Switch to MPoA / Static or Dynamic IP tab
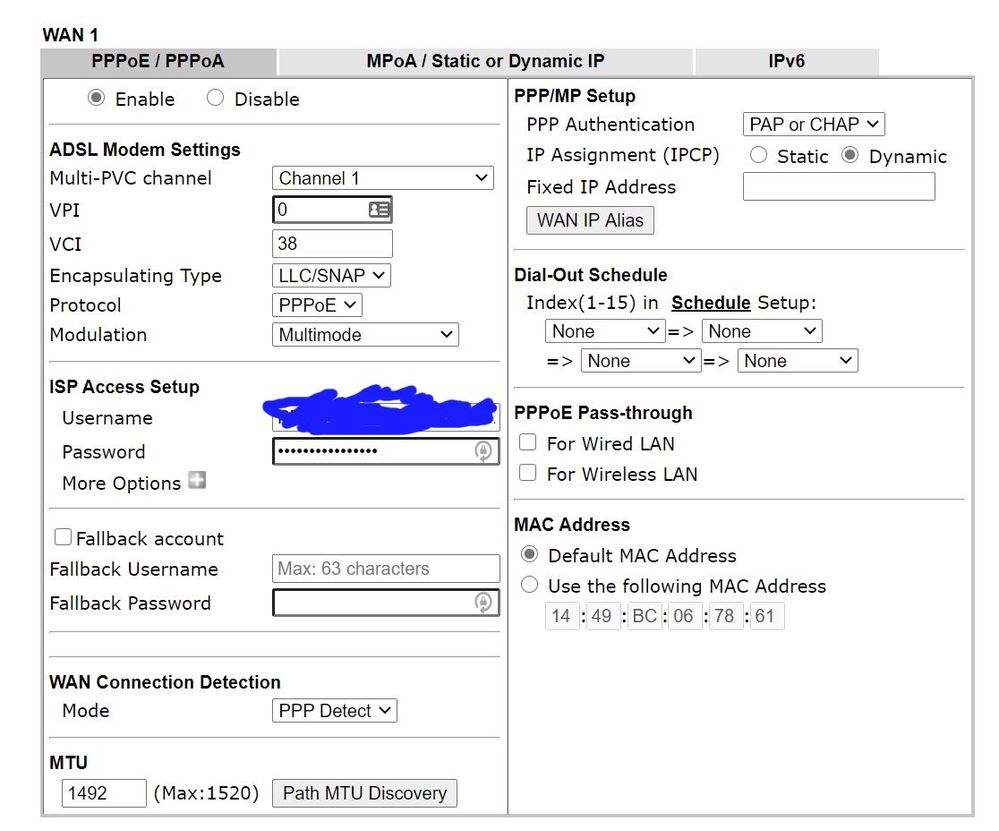This screenshot has height=831, width=999. click(485, 61)
